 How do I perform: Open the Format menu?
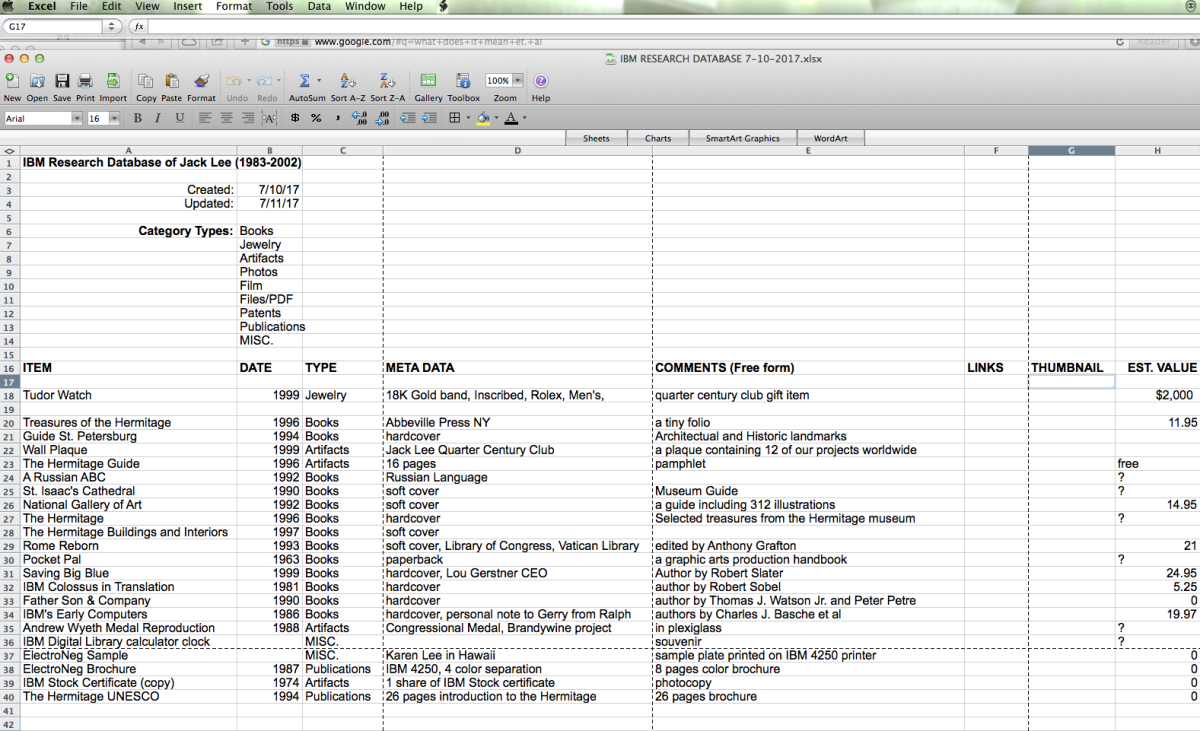(234, 6)
